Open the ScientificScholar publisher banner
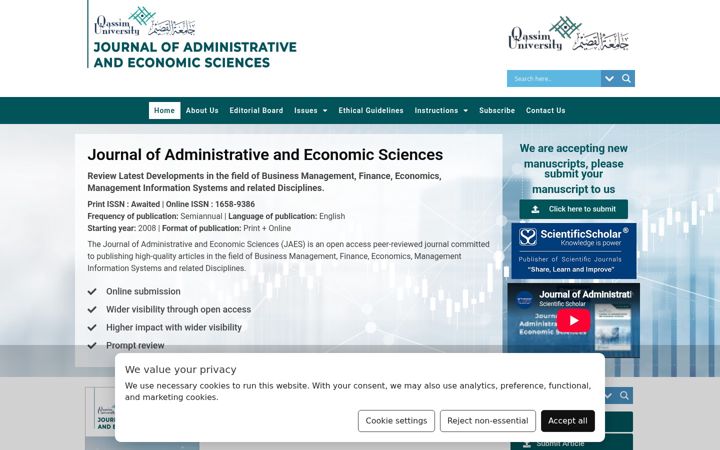The height and width of the screenshot is (450, 720). click(x=574, y=251)
